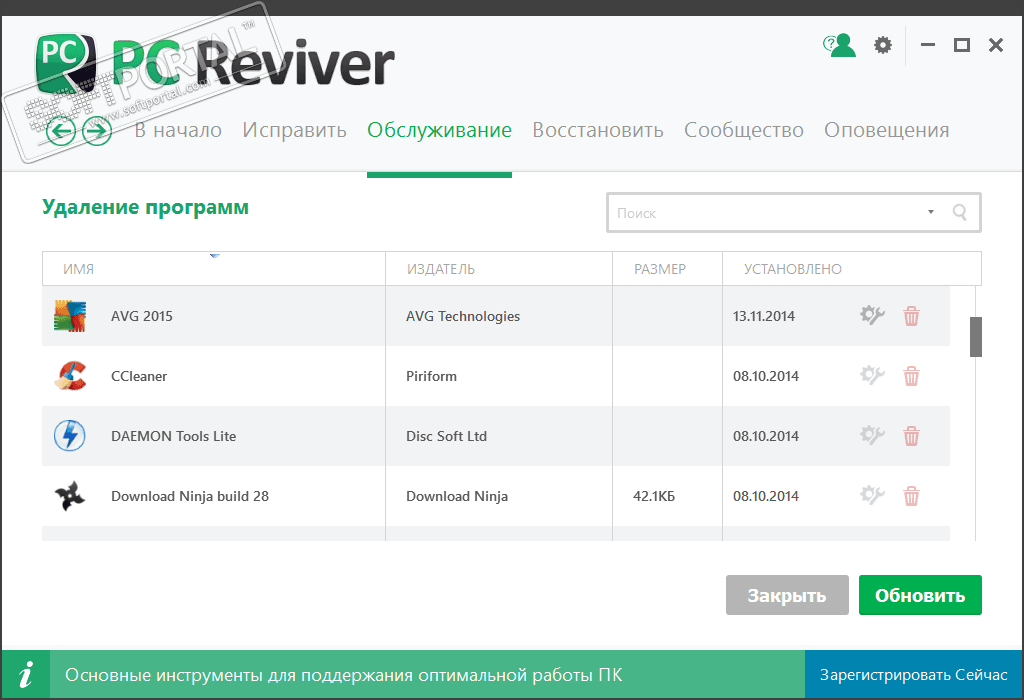Click trash icon for Download Ninja build 28
Image resolution: width=1024 pixels, height=700 pixels.
tap(911, 496)
